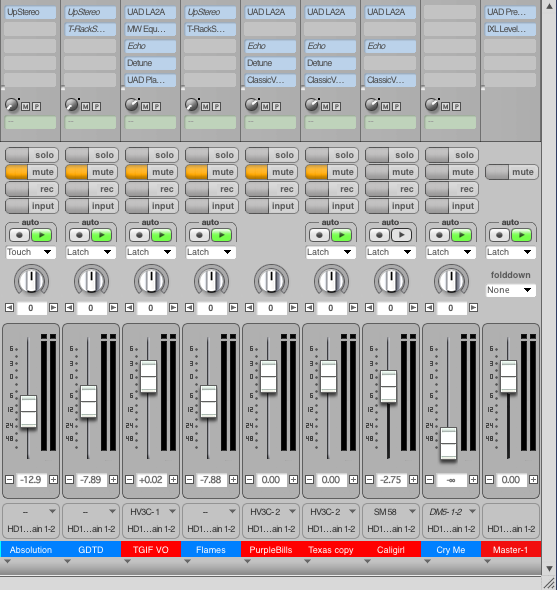Open MW Equ... plugin on TGIF VO
Screen dimensions: 557x590
click(151, 29)
